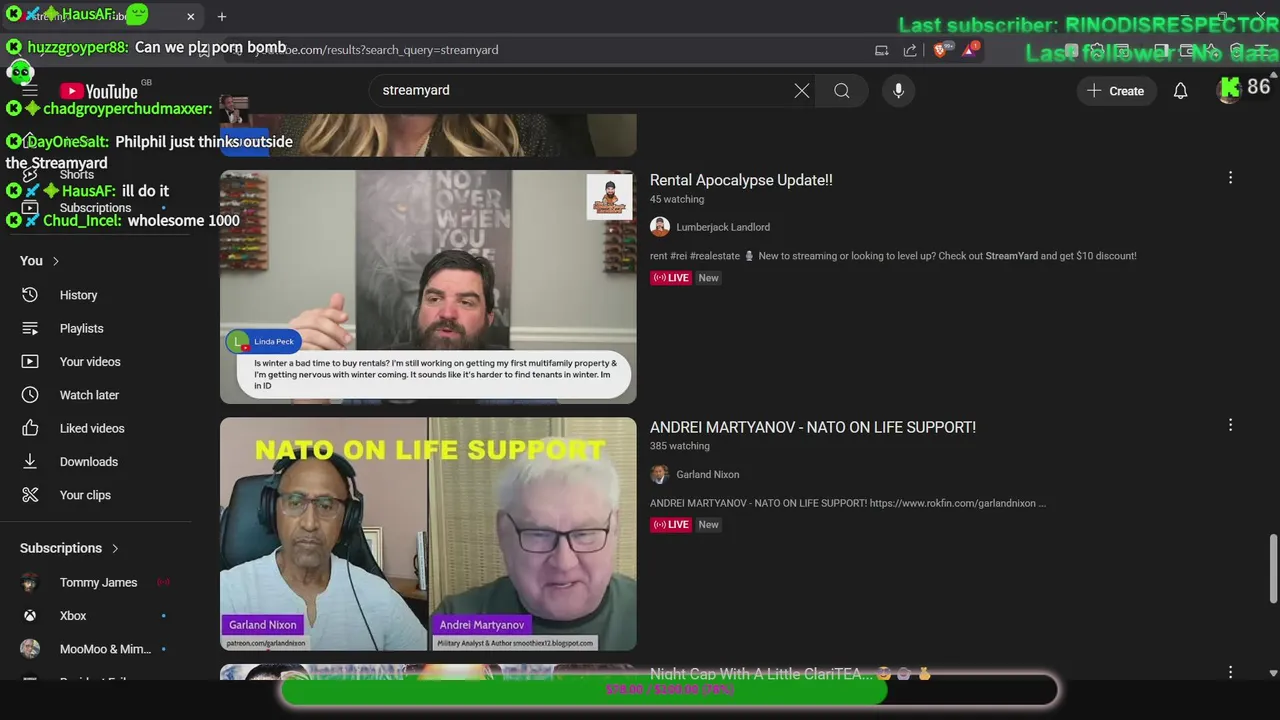Open ANDREI MARTYANOV - NATO title link
The width and height of the screenshot is (1280, 720).
point(813,427)
